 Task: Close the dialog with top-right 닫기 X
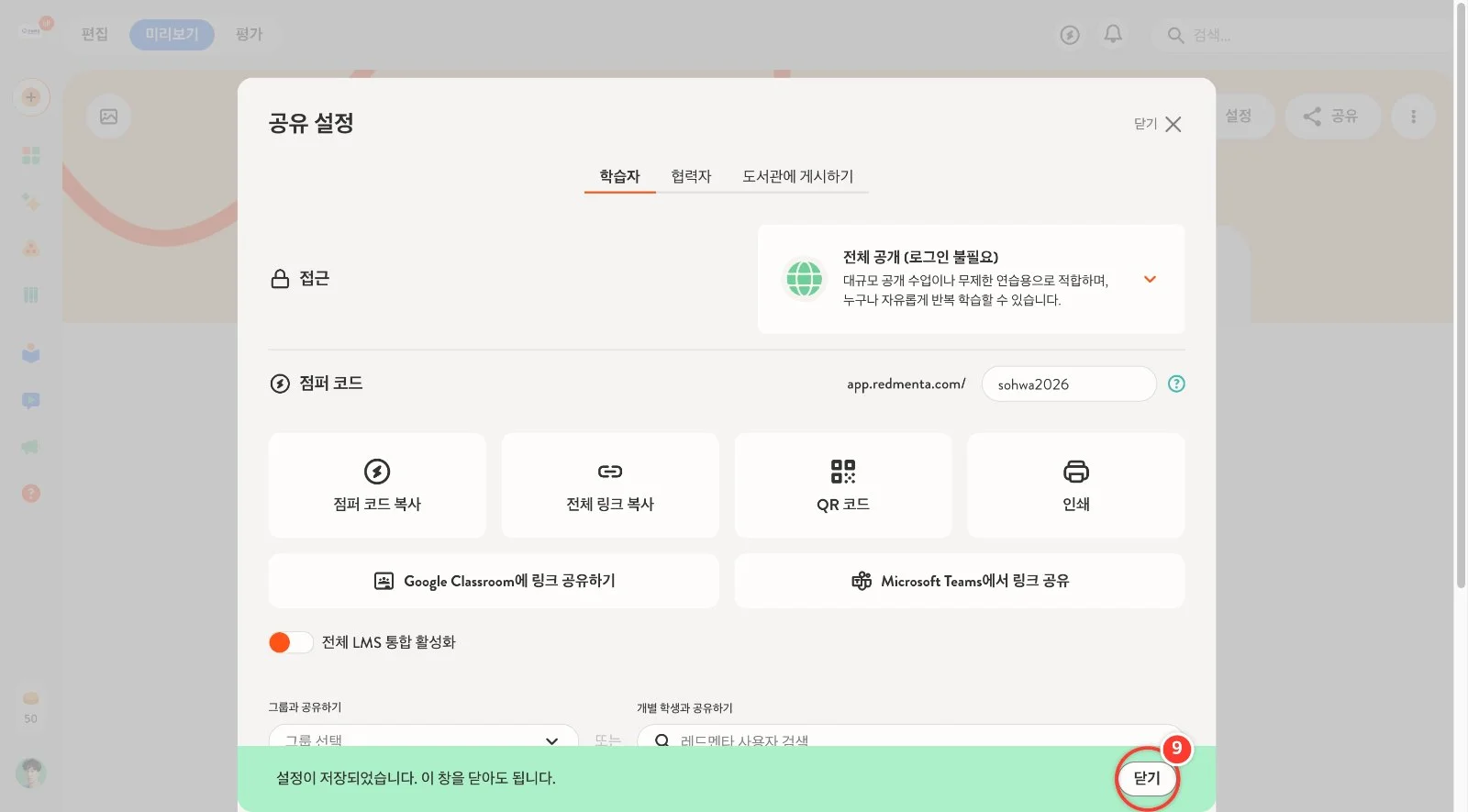(1158, 124)
